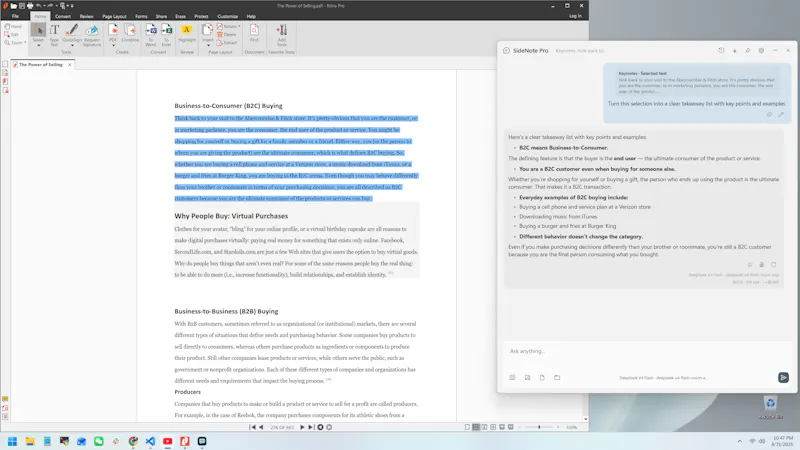Open the Rotate pages dropdown

(229, 26)
